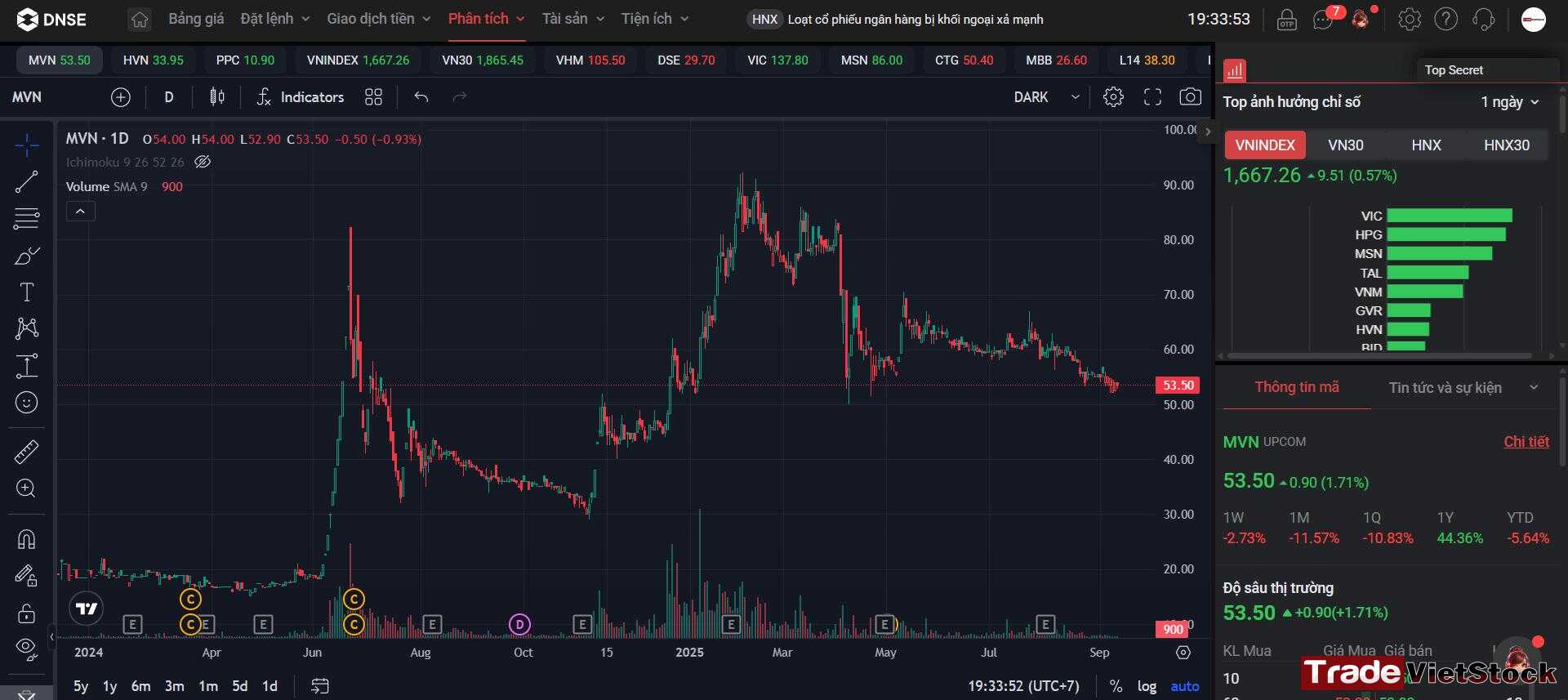The image size is (1568, 700).
Task: Redo the chart action
Action: click(460, 97)
